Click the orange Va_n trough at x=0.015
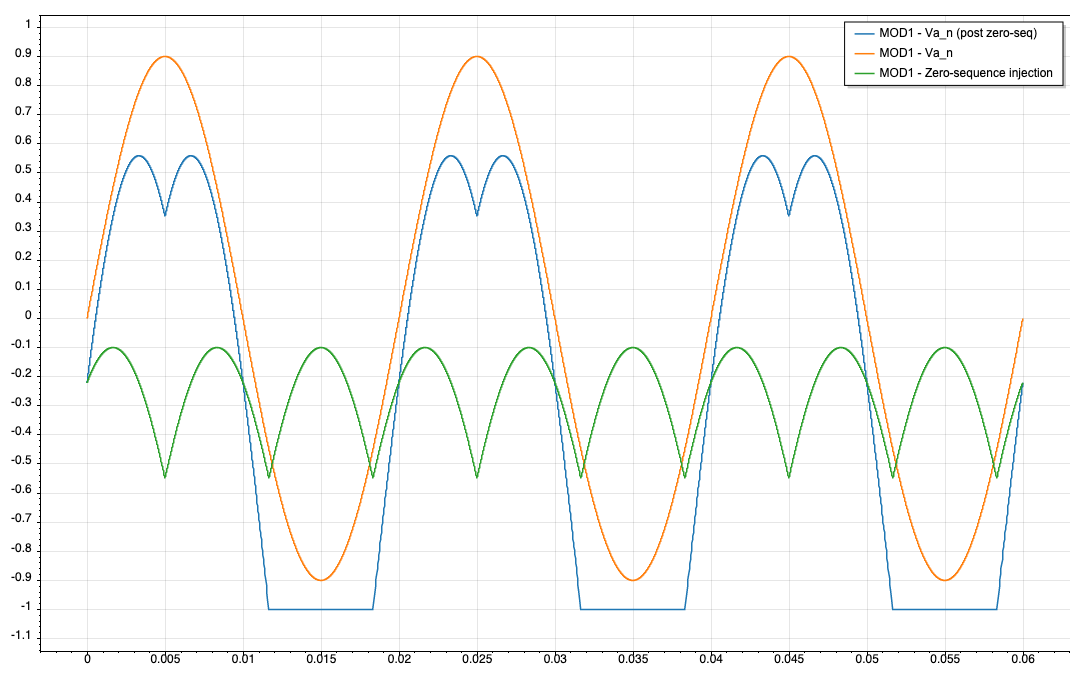 (321, 580)
